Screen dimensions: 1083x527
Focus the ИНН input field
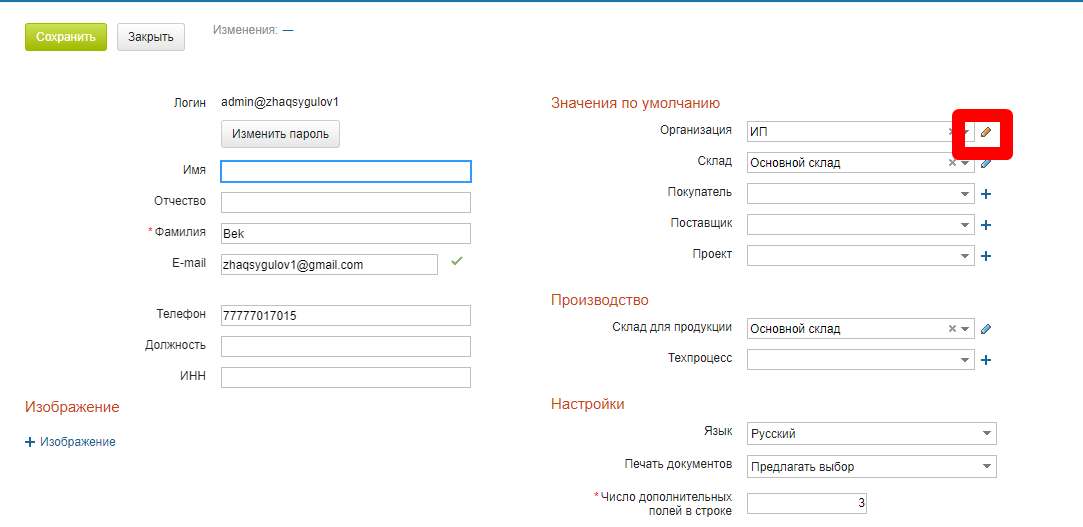point(346,378)
